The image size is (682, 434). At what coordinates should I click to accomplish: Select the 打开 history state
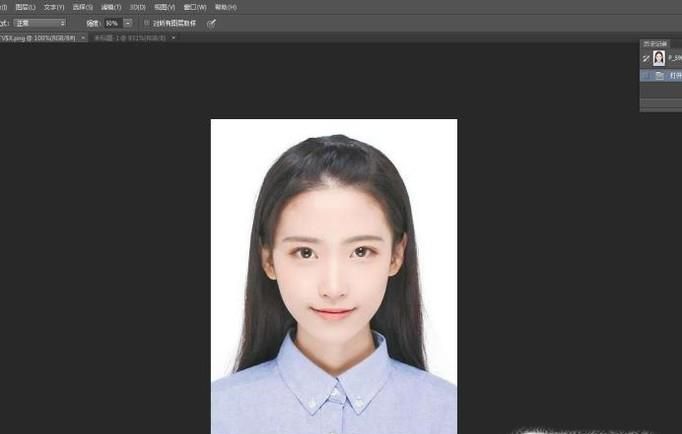pos(675,75)
